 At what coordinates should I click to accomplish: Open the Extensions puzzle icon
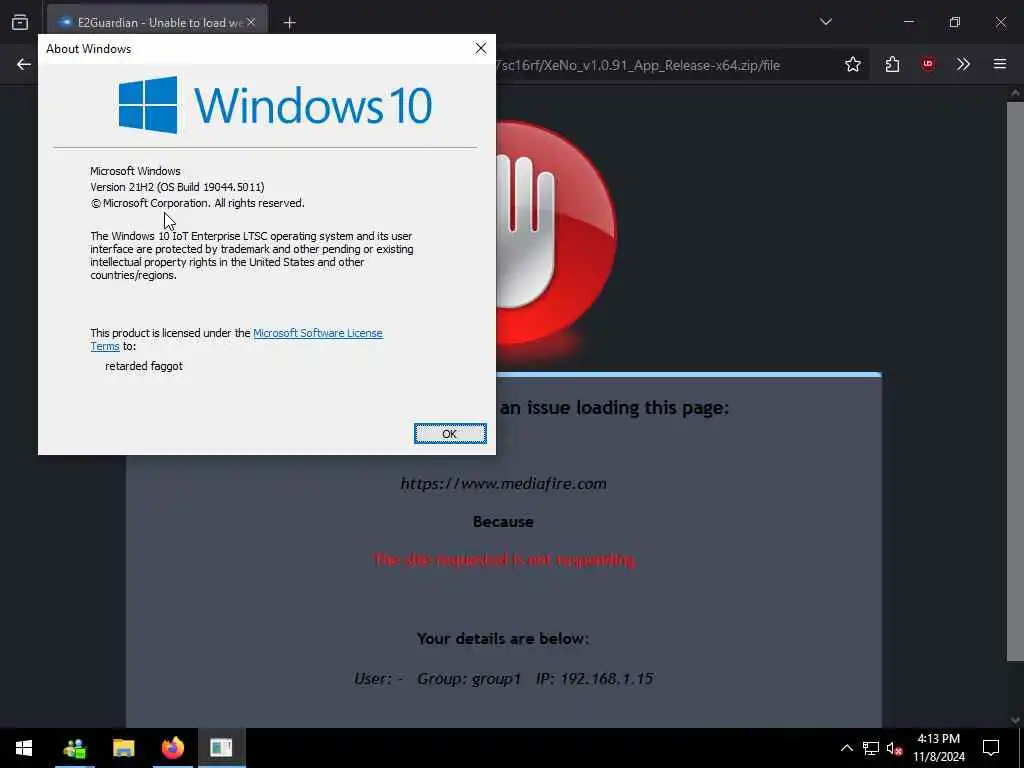click(x=892, y=64)
